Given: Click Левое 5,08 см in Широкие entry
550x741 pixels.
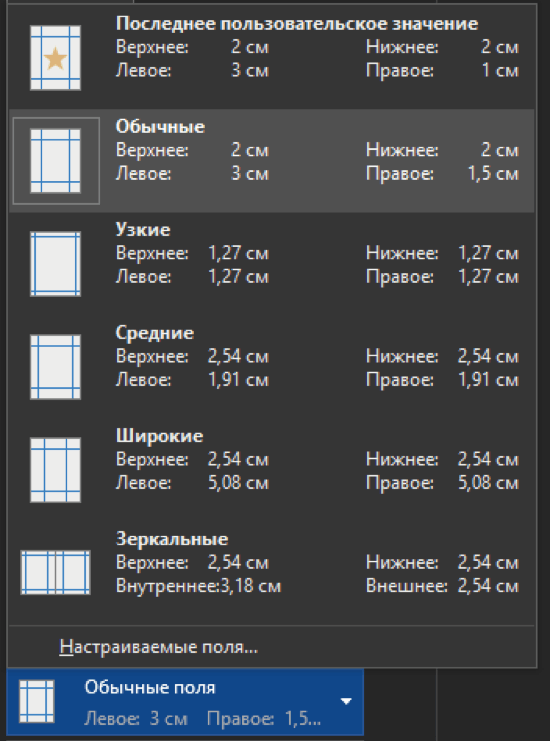Looking at the screenshot, I should pos(192,483).
